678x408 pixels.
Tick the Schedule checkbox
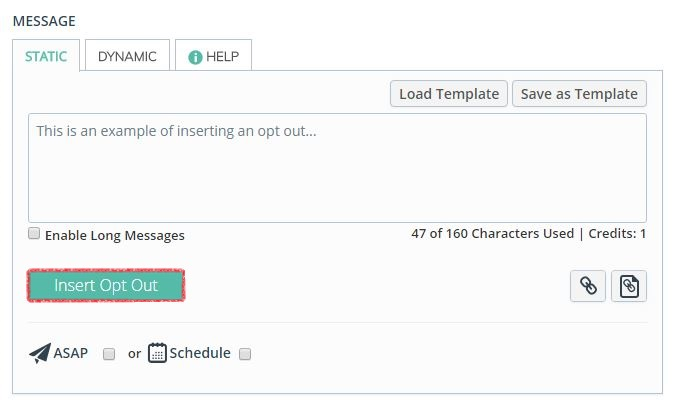point(245,353)
